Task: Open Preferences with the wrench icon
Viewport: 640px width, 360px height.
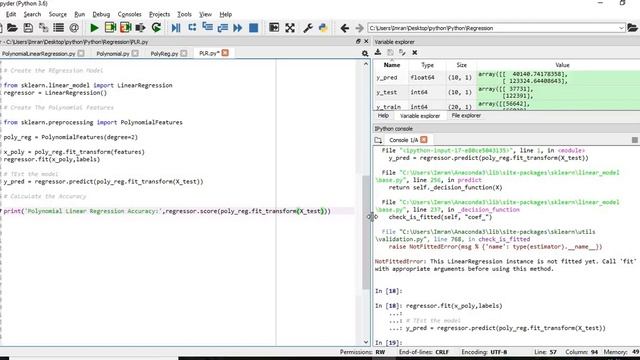Action: pyautogui.click(x=308, y=28)
